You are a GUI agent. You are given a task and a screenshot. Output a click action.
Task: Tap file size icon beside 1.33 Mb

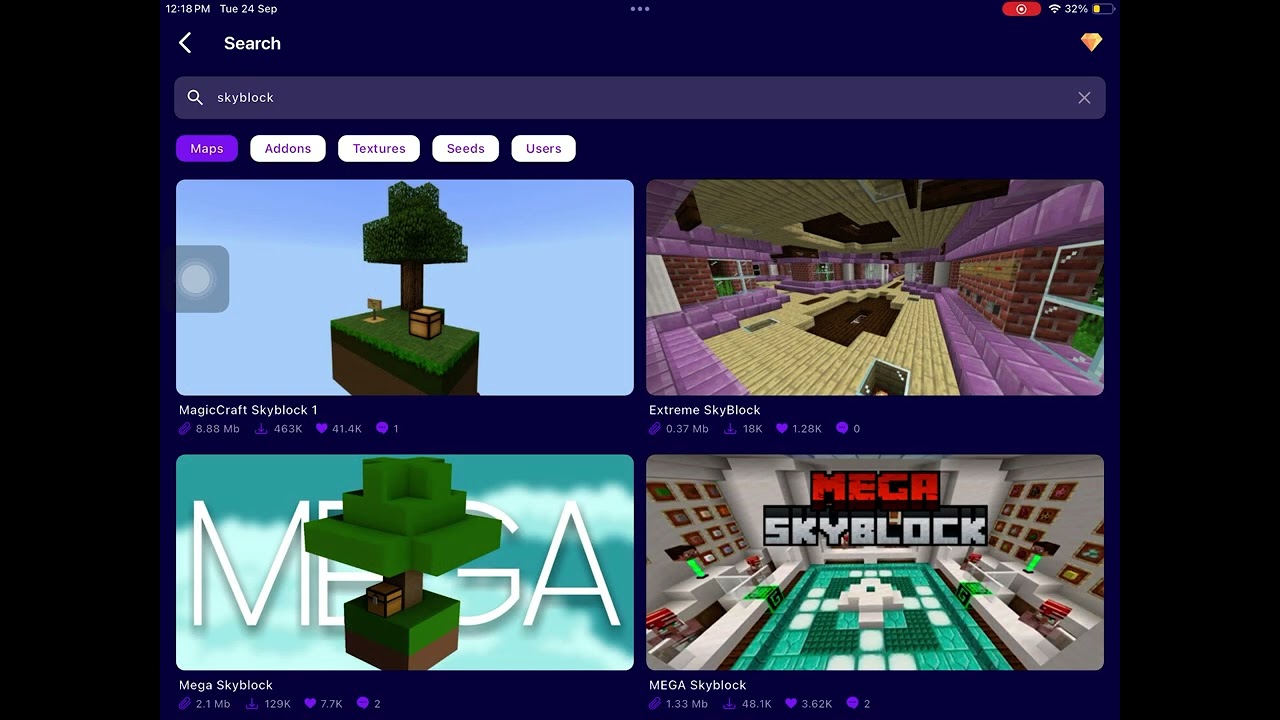tap(655, 703)
